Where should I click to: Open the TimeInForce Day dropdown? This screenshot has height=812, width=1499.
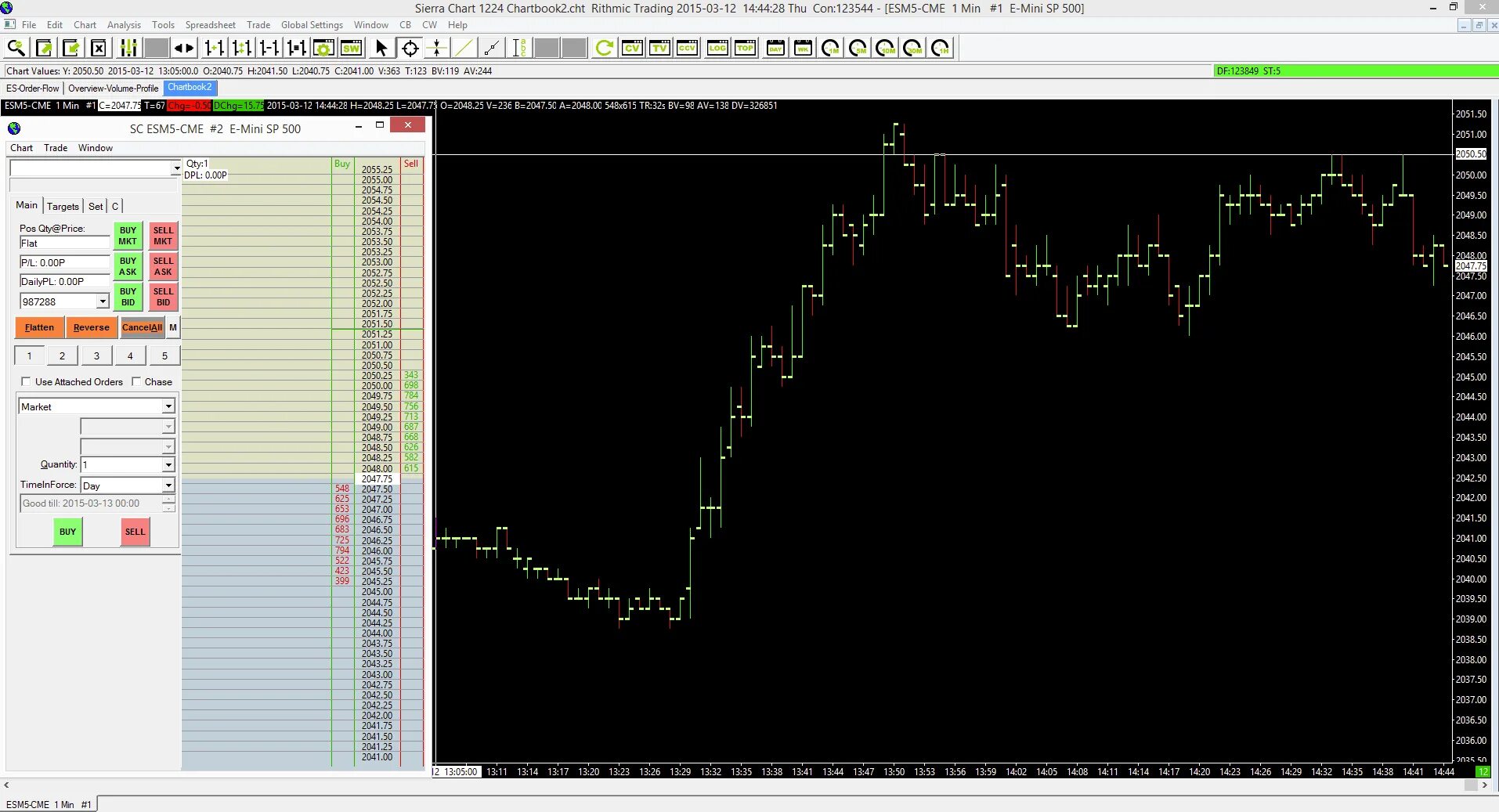168,485
